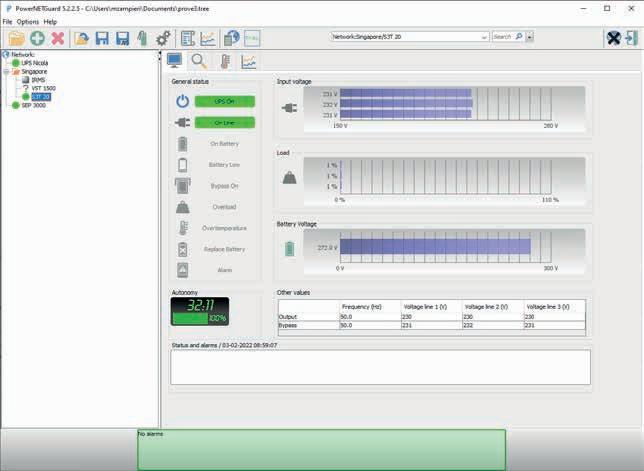Screen dimensions: 644x471
Task: Open the gears settings icon
Action: pos(163,39)
